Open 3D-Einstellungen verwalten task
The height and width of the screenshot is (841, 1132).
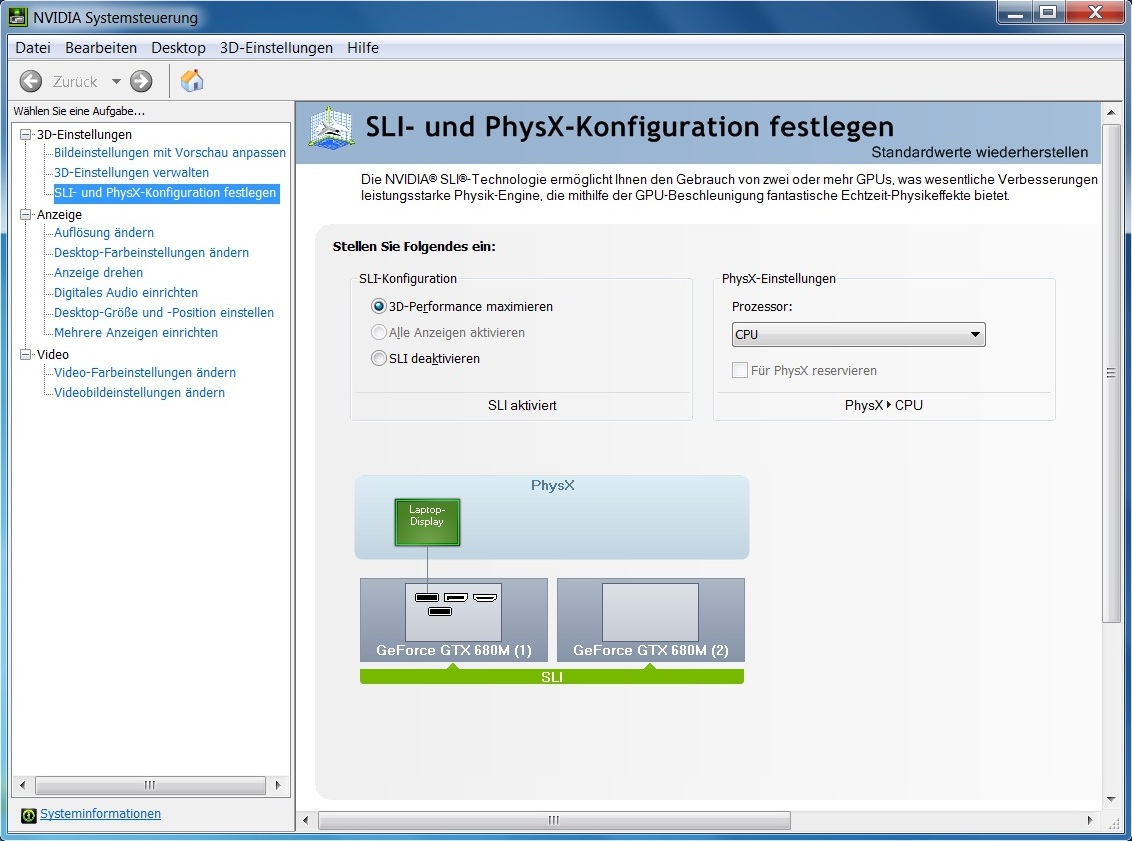click(x=131, y=173)
